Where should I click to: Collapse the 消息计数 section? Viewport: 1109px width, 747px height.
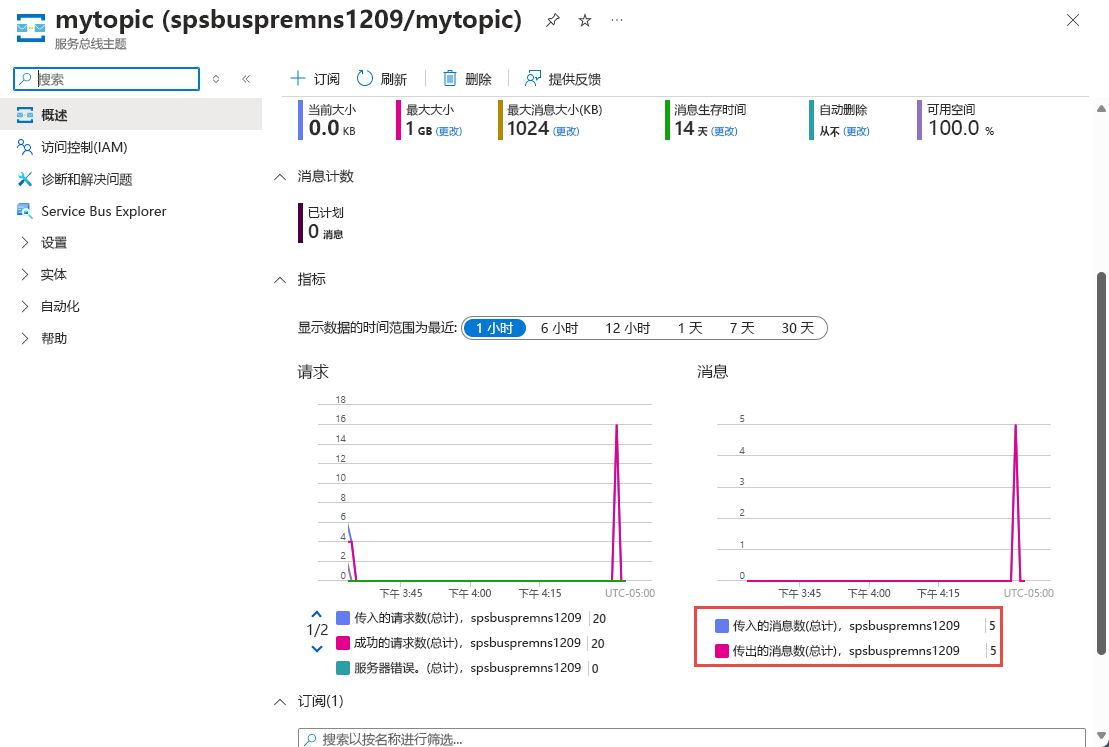point(280,177)
